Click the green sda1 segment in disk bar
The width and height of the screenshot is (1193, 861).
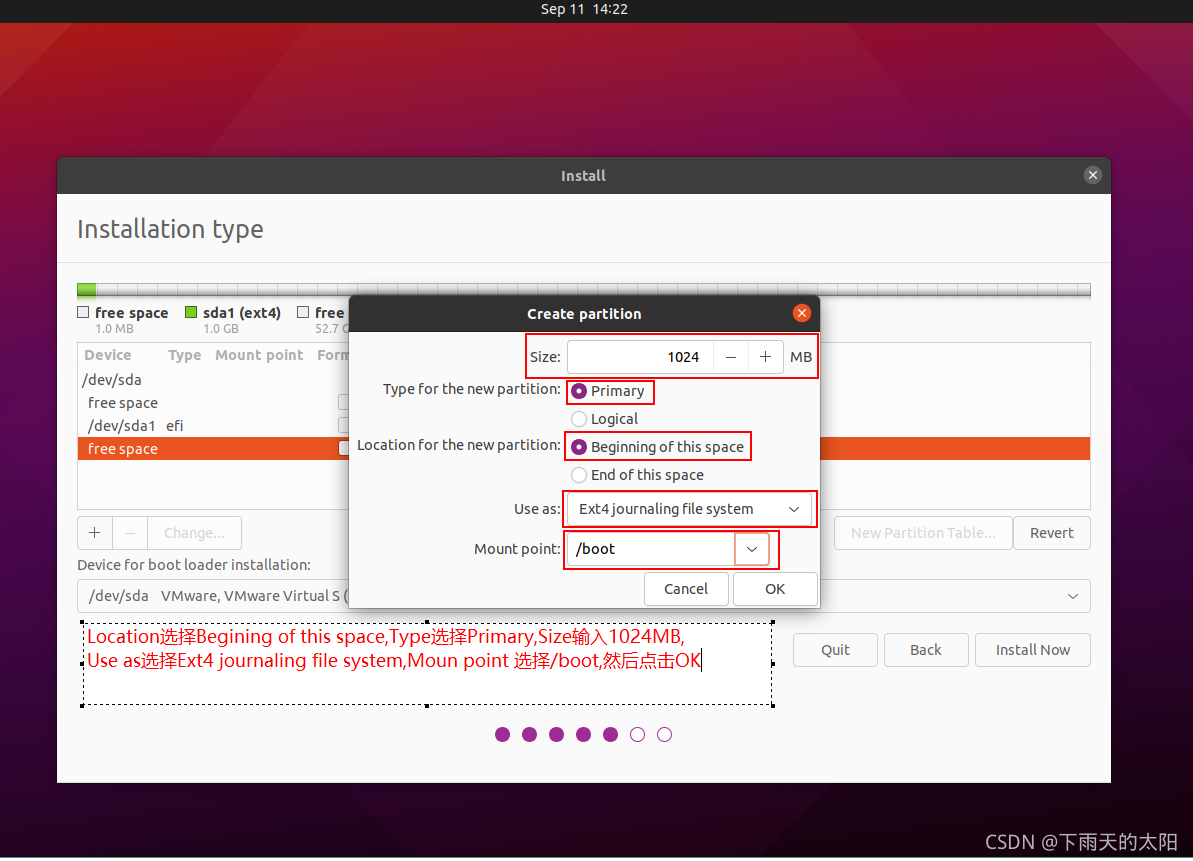(87, 290)
